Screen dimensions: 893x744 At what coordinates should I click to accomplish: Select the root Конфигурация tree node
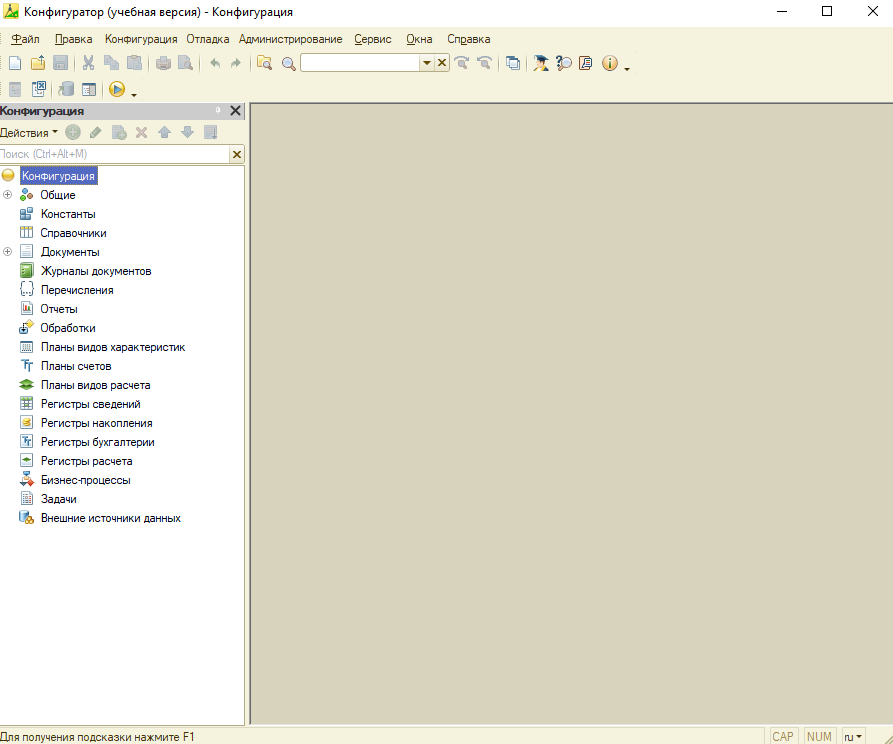tap(58, 176)
